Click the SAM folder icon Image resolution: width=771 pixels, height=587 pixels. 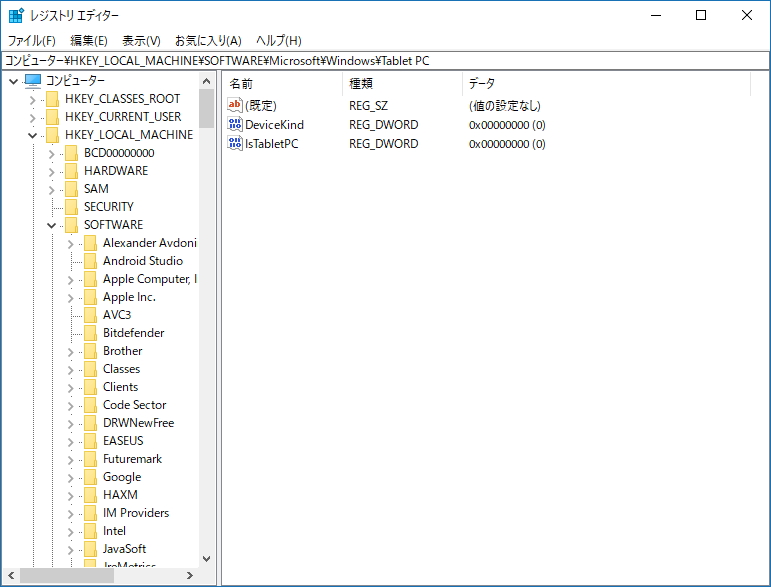pyautogui.click(x=71, y=189)
